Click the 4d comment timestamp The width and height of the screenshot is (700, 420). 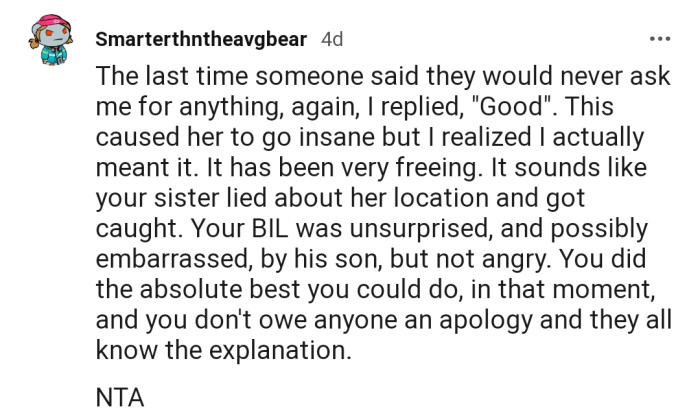[x=332, y=39]
